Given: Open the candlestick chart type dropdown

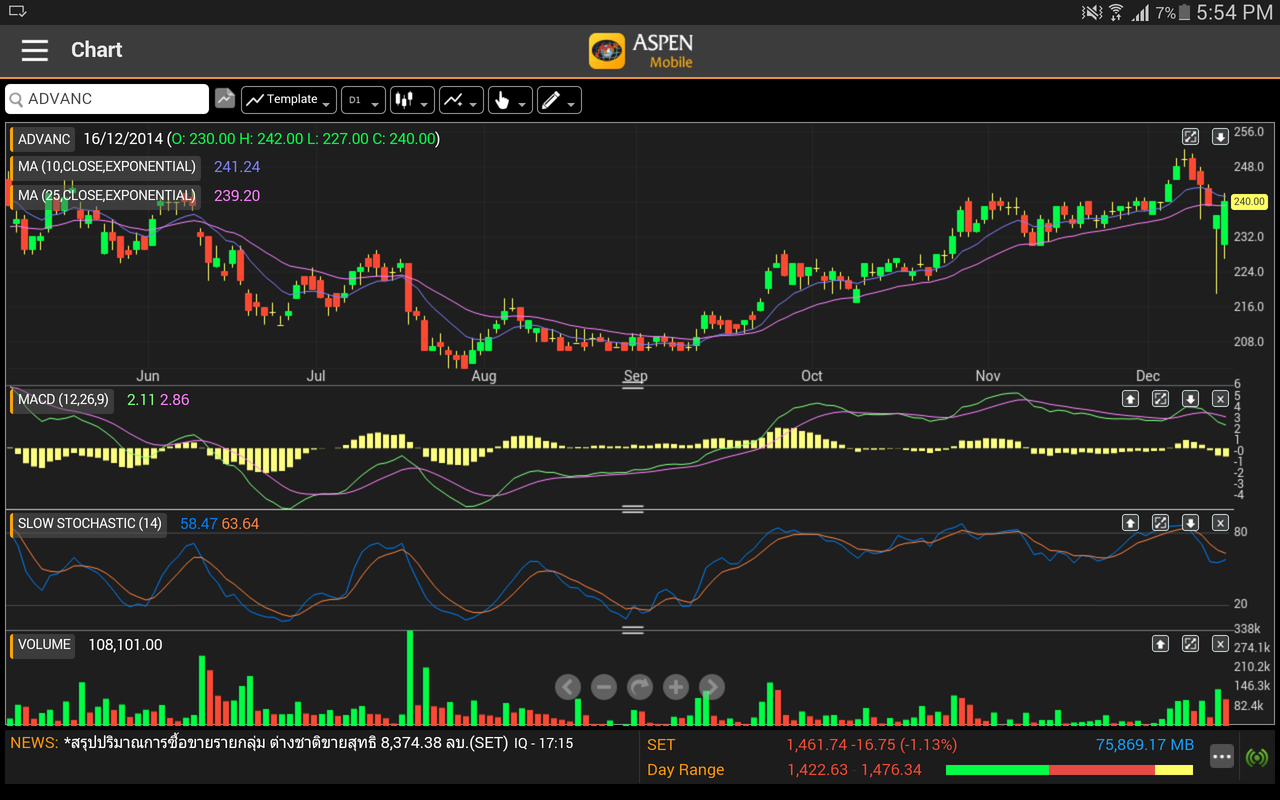Looking at the screenshot, I should pyautogui.click(x=412, y=100).
